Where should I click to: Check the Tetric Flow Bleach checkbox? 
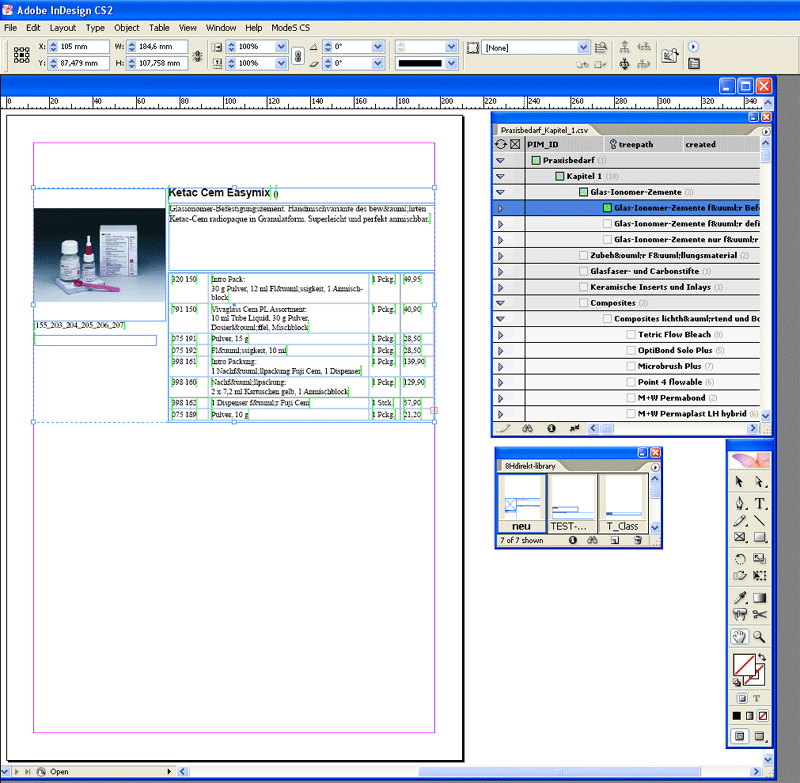(631, 335)
